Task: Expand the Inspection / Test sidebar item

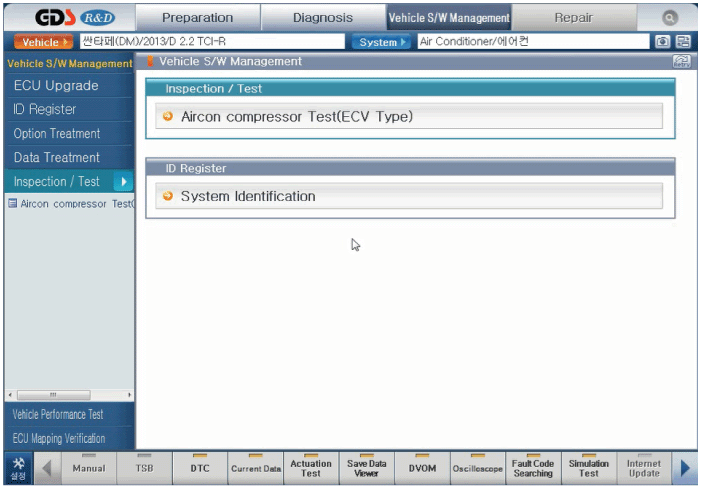Action: coord(68,182)
